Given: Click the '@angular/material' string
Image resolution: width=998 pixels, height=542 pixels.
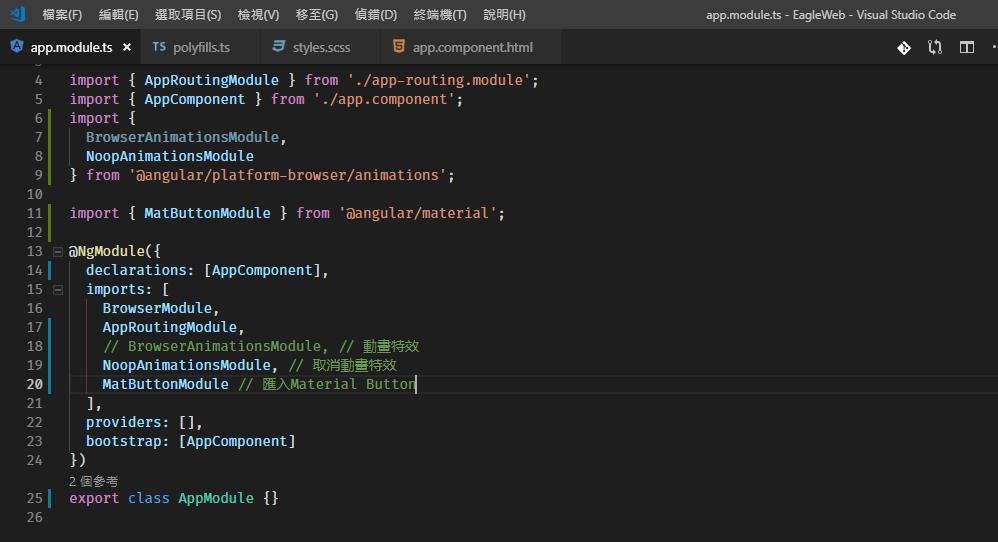Looking at the screenshot, I should coord(417,213).
